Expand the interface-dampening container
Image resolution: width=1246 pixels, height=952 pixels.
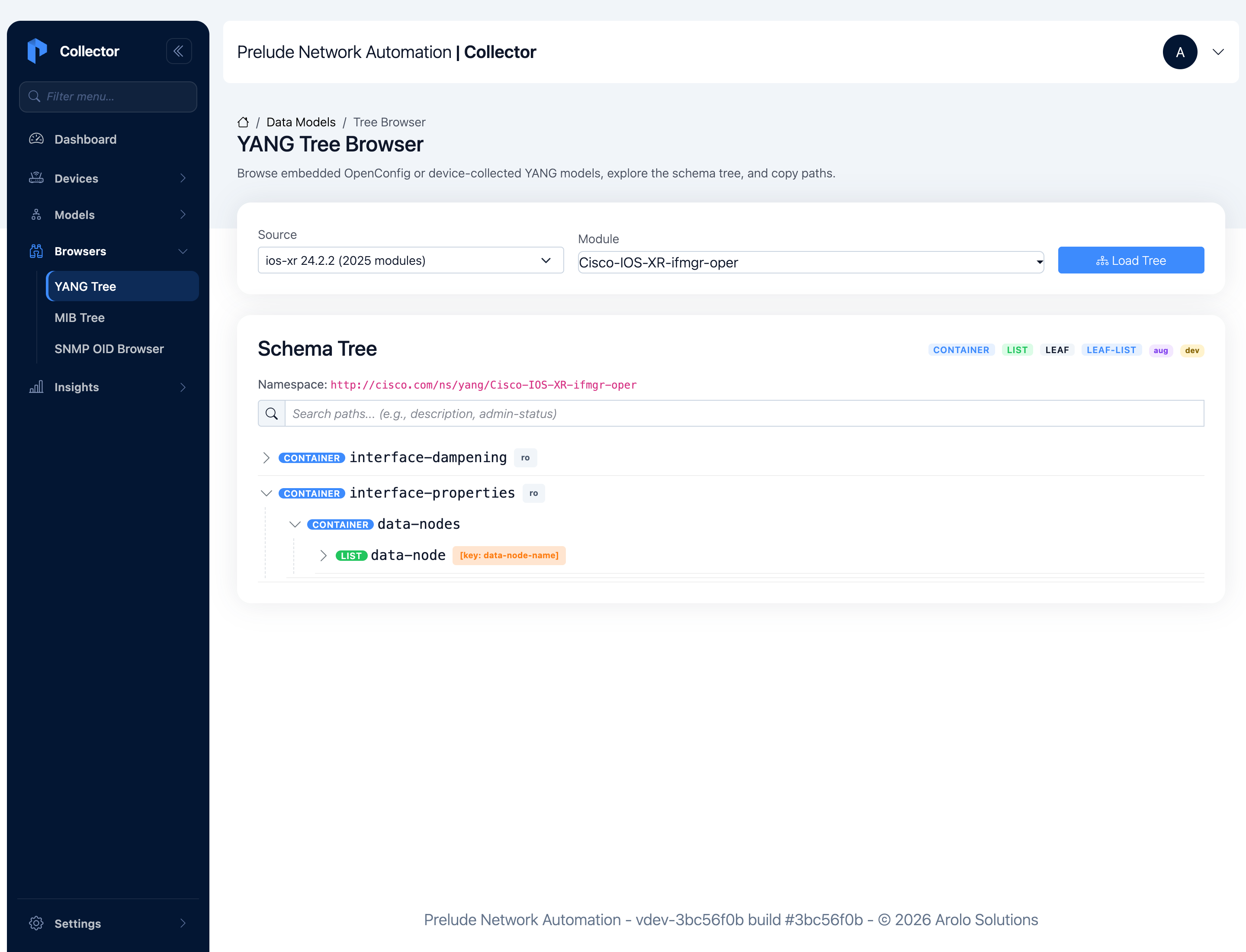(267, 458)
